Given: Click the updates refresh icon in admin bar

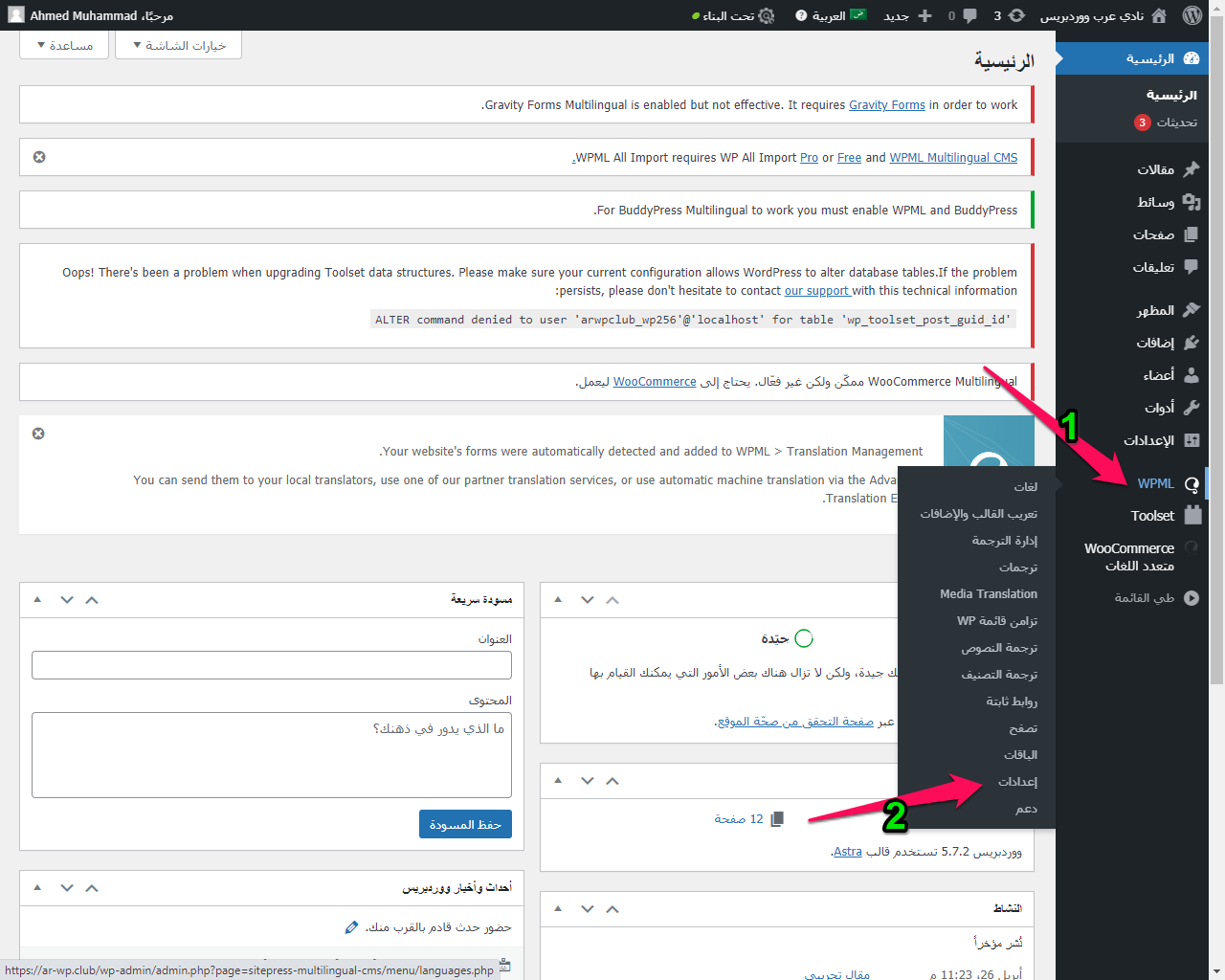Looking at the screenshot, I should click(1016, 15).
